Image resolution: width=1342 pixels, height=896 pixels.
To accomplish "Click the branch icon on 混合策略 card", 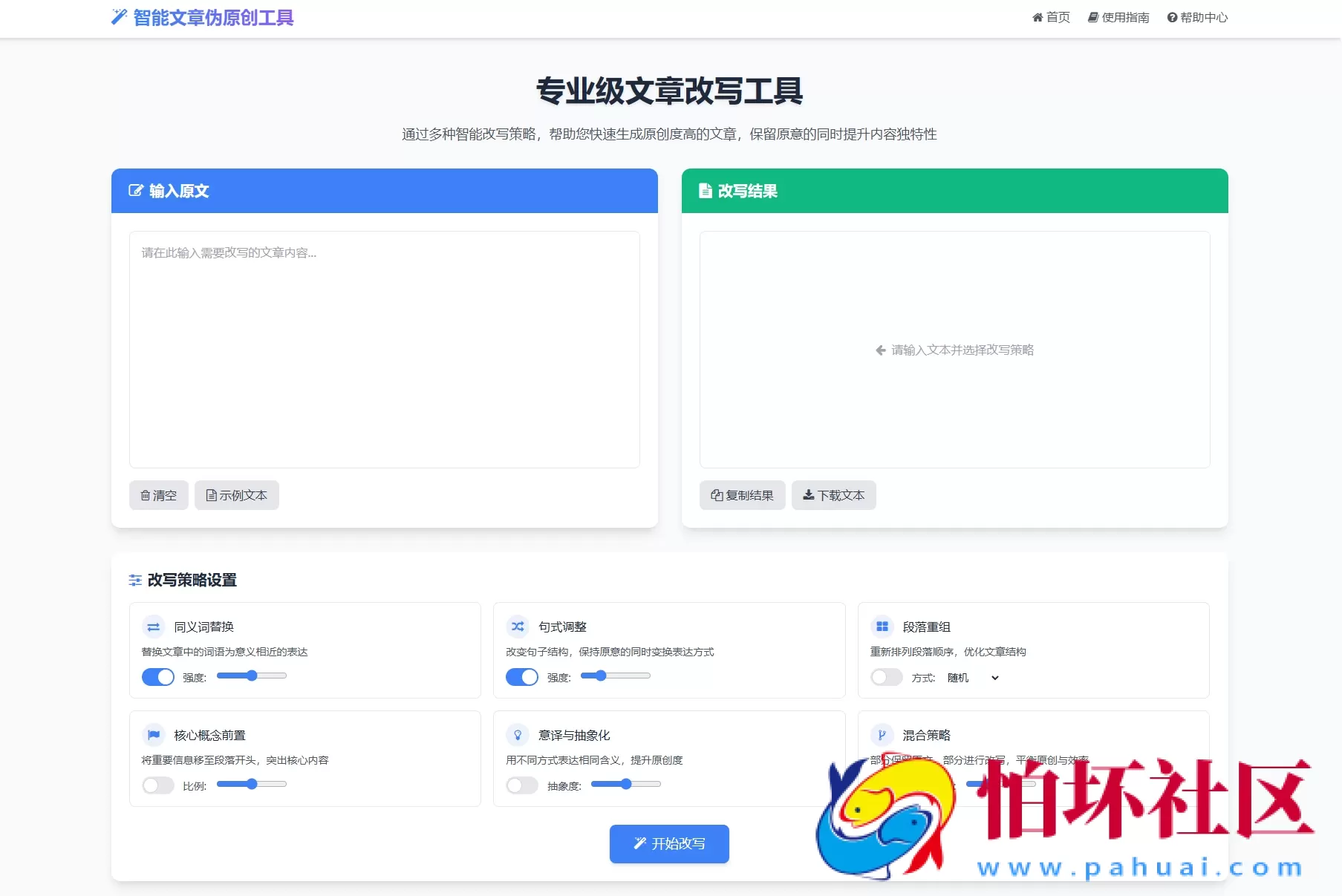I will pyautogui.click(x=882, y=735).
